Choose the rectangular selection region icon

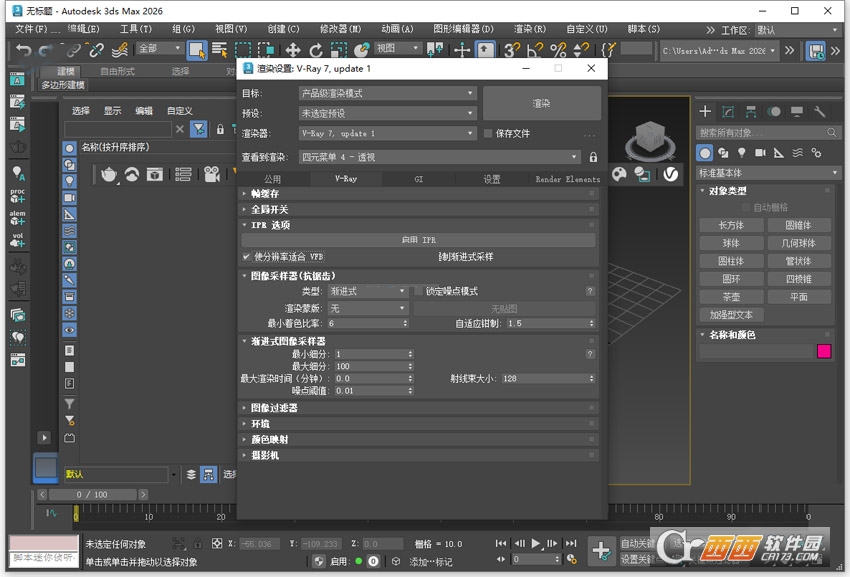[243, 50]
